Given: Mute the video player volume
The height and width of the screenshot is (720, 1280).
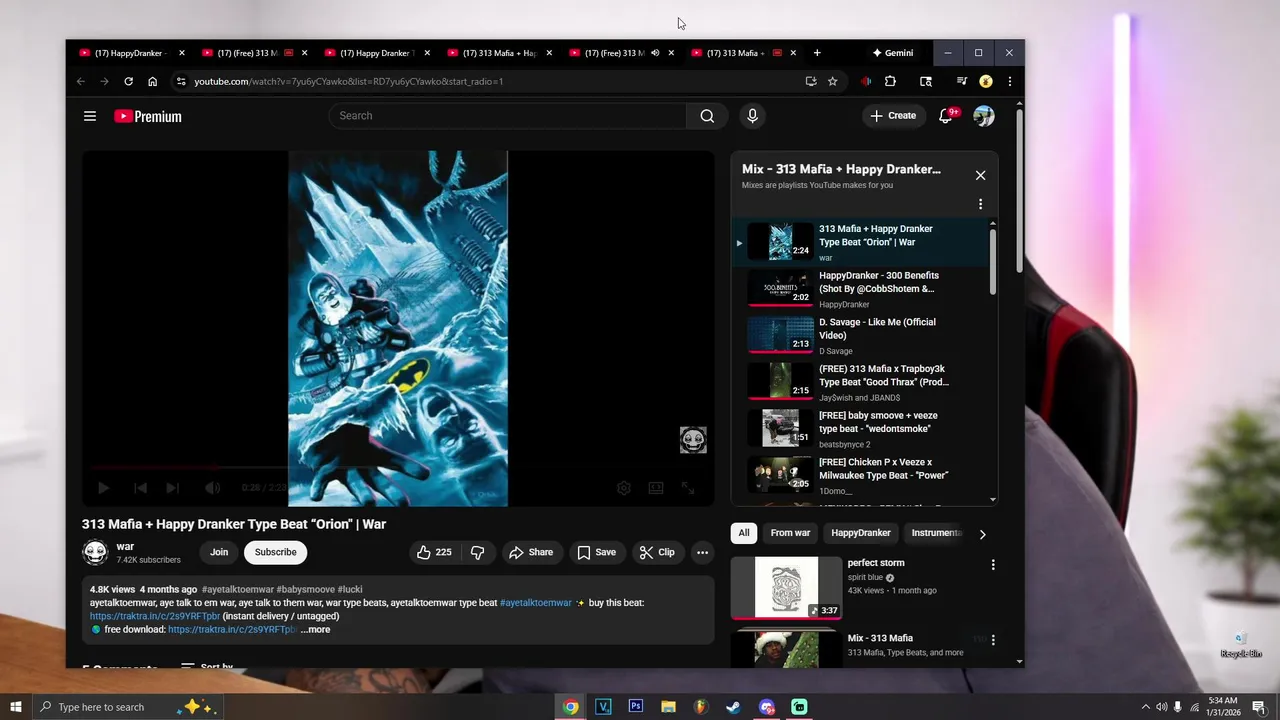Looking at the screenshot, I should (212, 488).
